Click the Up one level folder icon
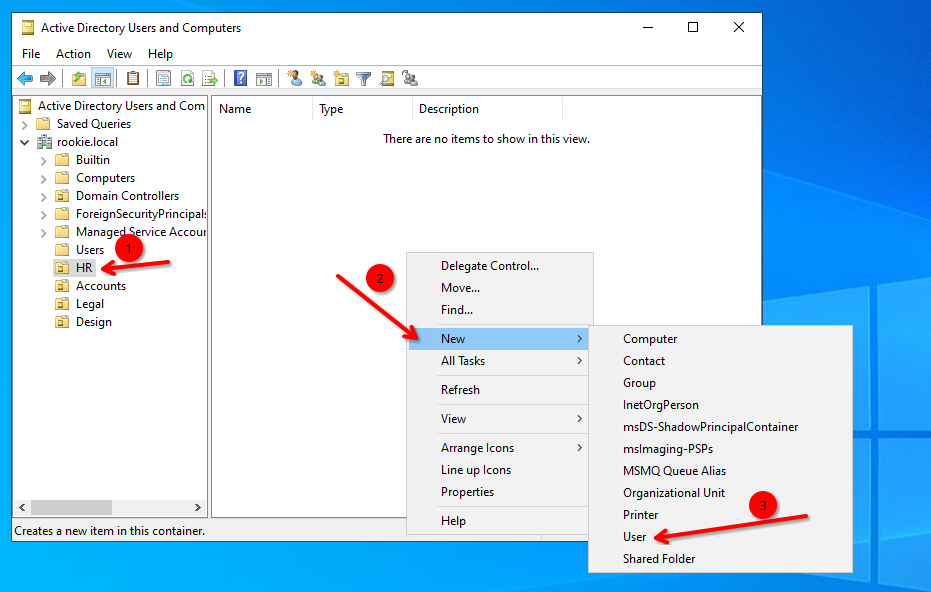The image size is (931, 592). coord(79,78)
